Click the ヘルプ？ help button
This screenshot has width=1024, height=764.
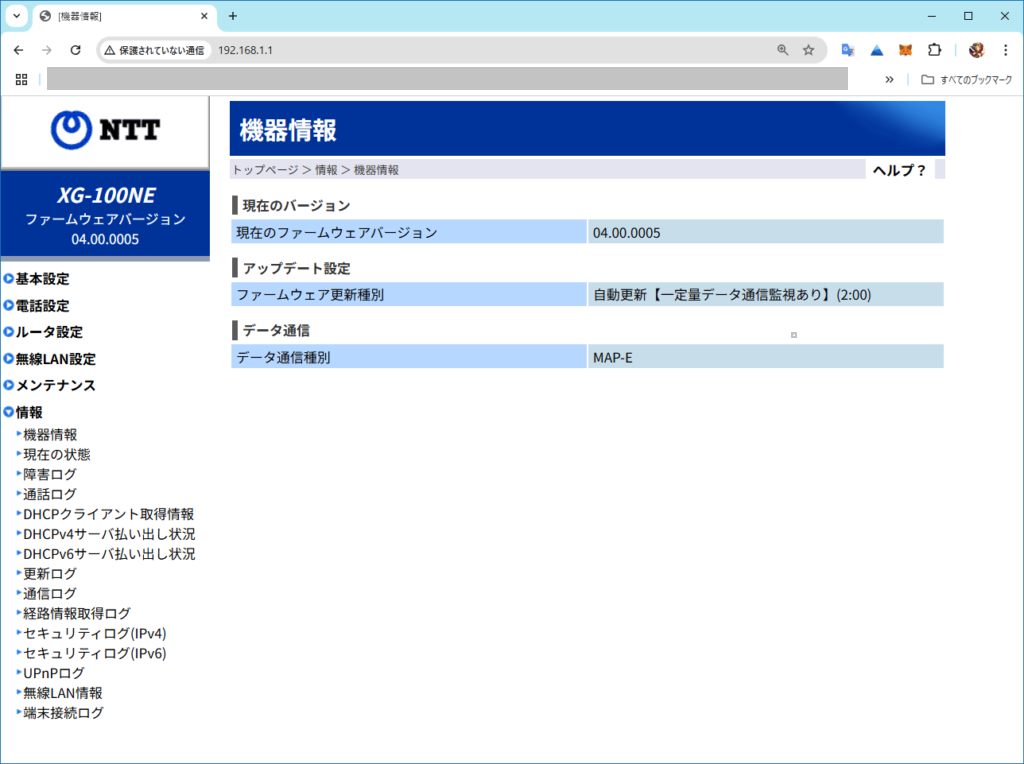pyautogui.click(x=899, y=170)
